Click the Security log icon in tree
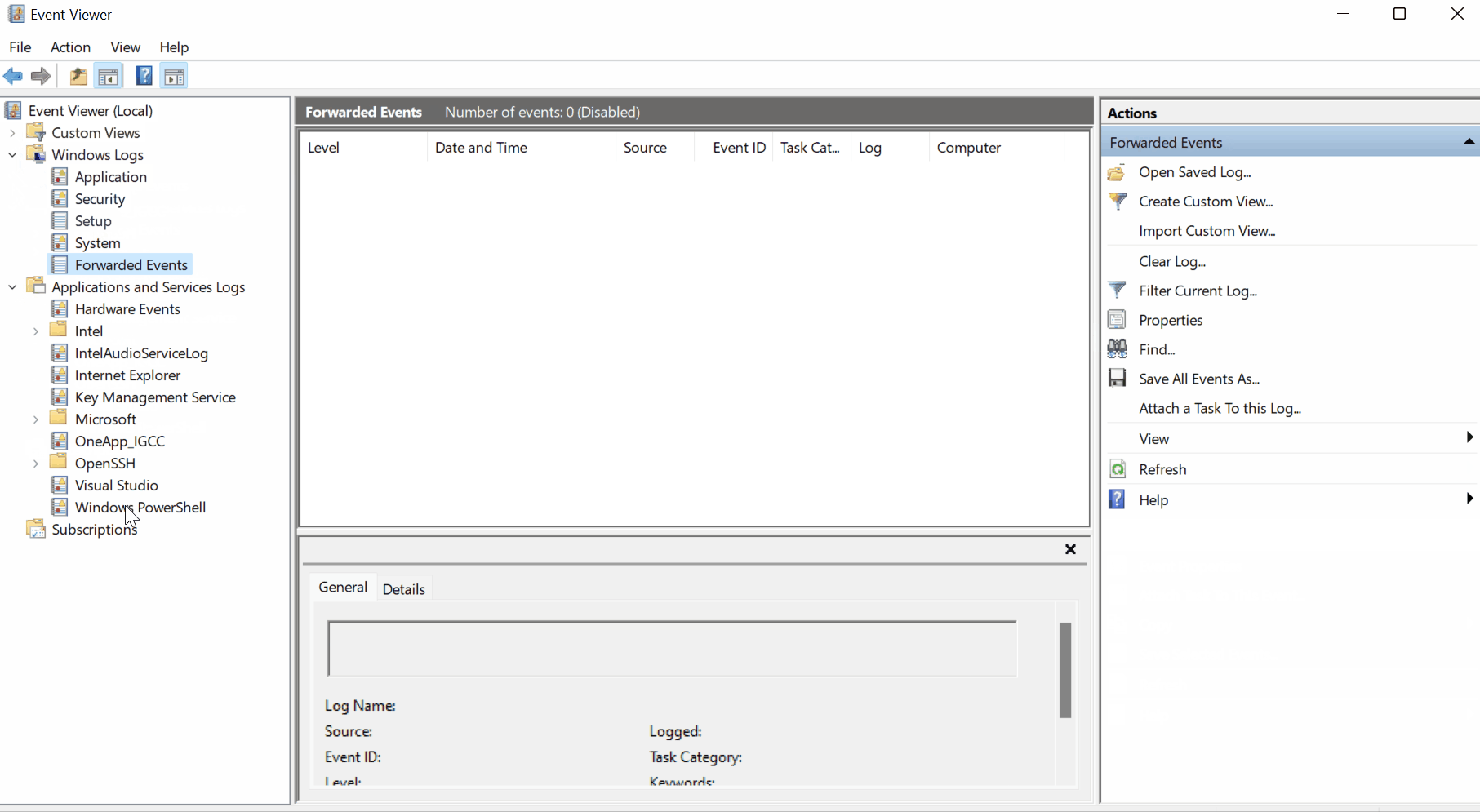The height and width of the screenshot is (812, 1480). (60, 198)
